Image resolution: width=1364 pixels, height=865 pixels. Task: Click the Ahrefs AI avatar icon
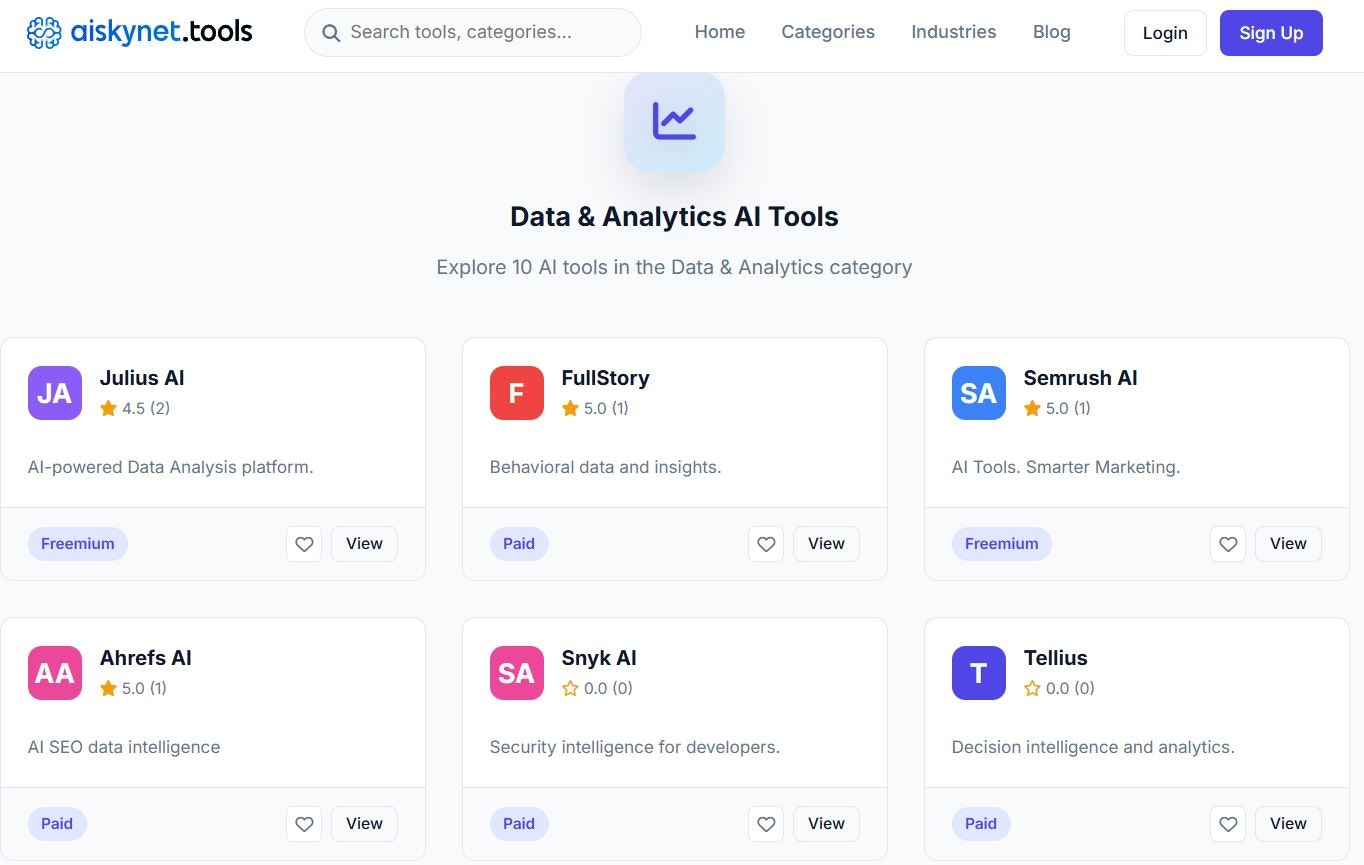(x=54, y=673)
